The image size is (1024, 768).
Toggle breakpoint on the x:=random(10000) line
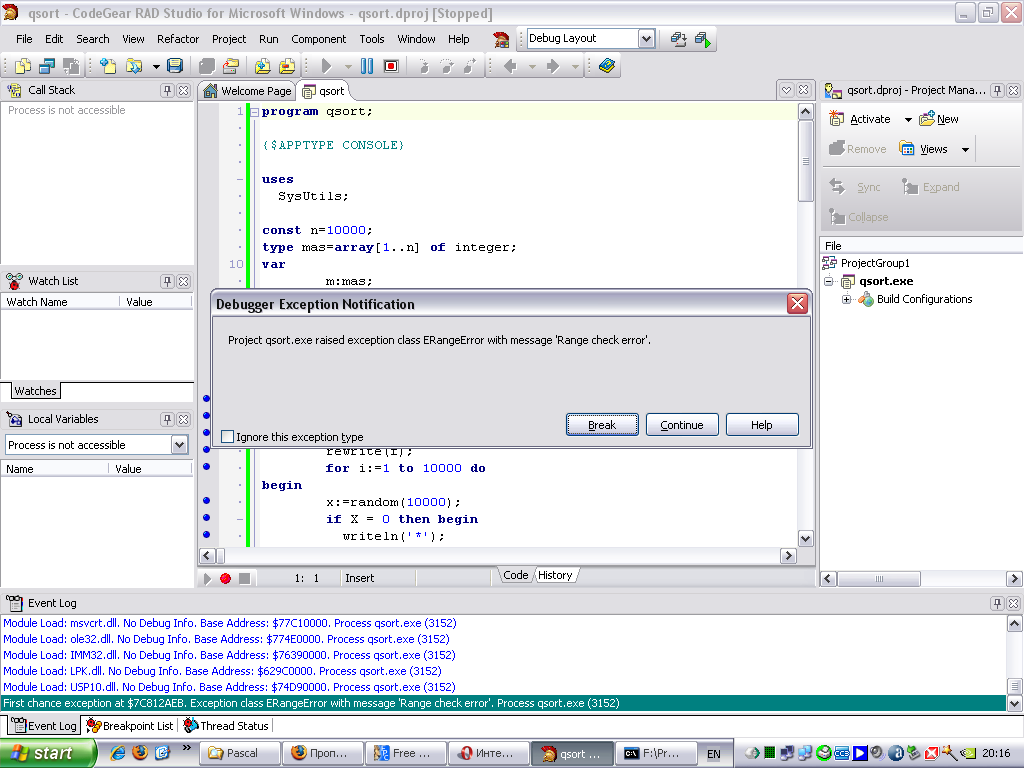click(x=206, y=501)
